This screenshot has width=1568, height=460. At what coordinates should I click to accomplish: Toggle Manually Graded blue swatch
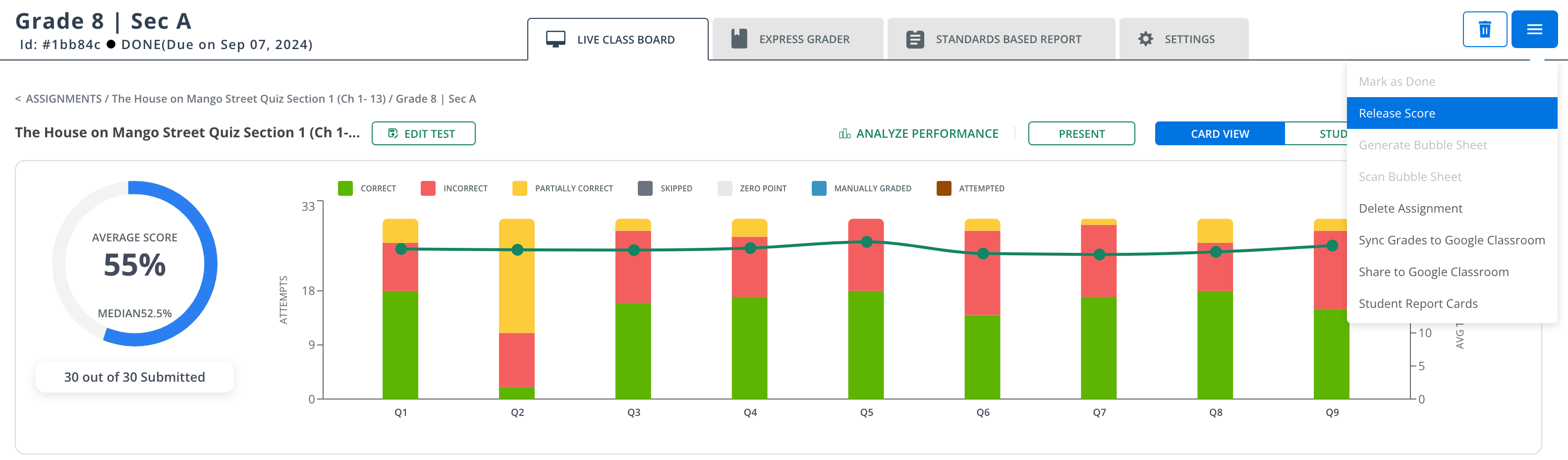[x=819, y=188]
